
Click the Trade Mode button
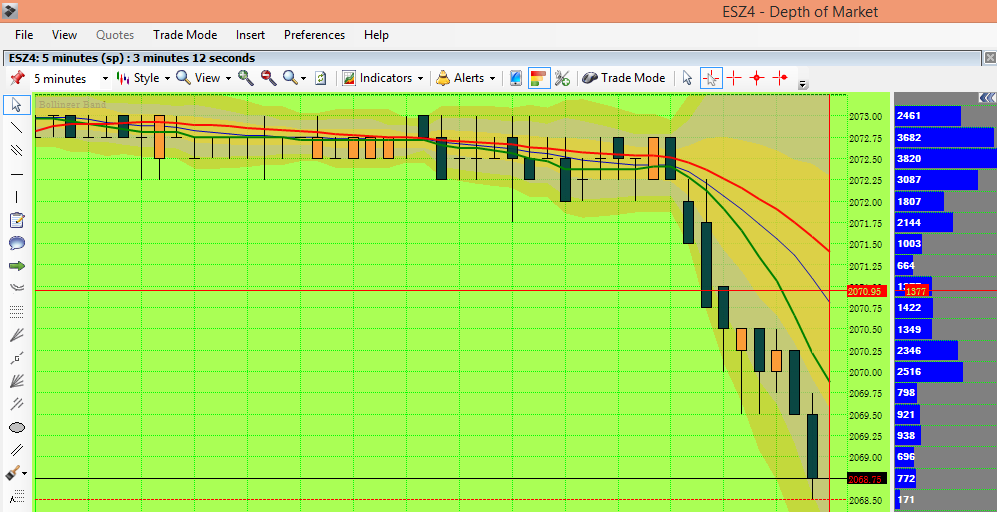(624, 78)
